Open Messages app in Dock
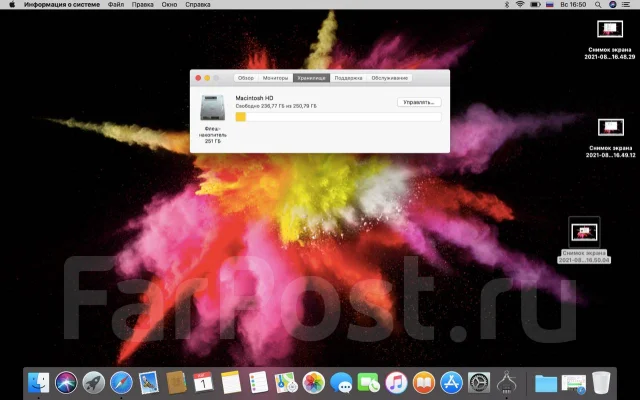This screenshot has height=400, width=640. [x=341, y=383]
